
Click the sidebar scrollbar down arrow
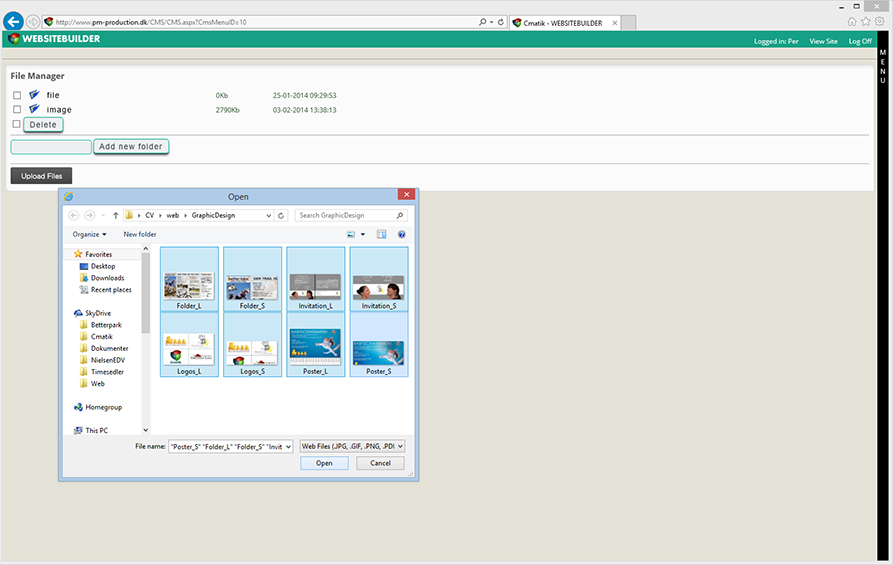(x=146, y=428)
